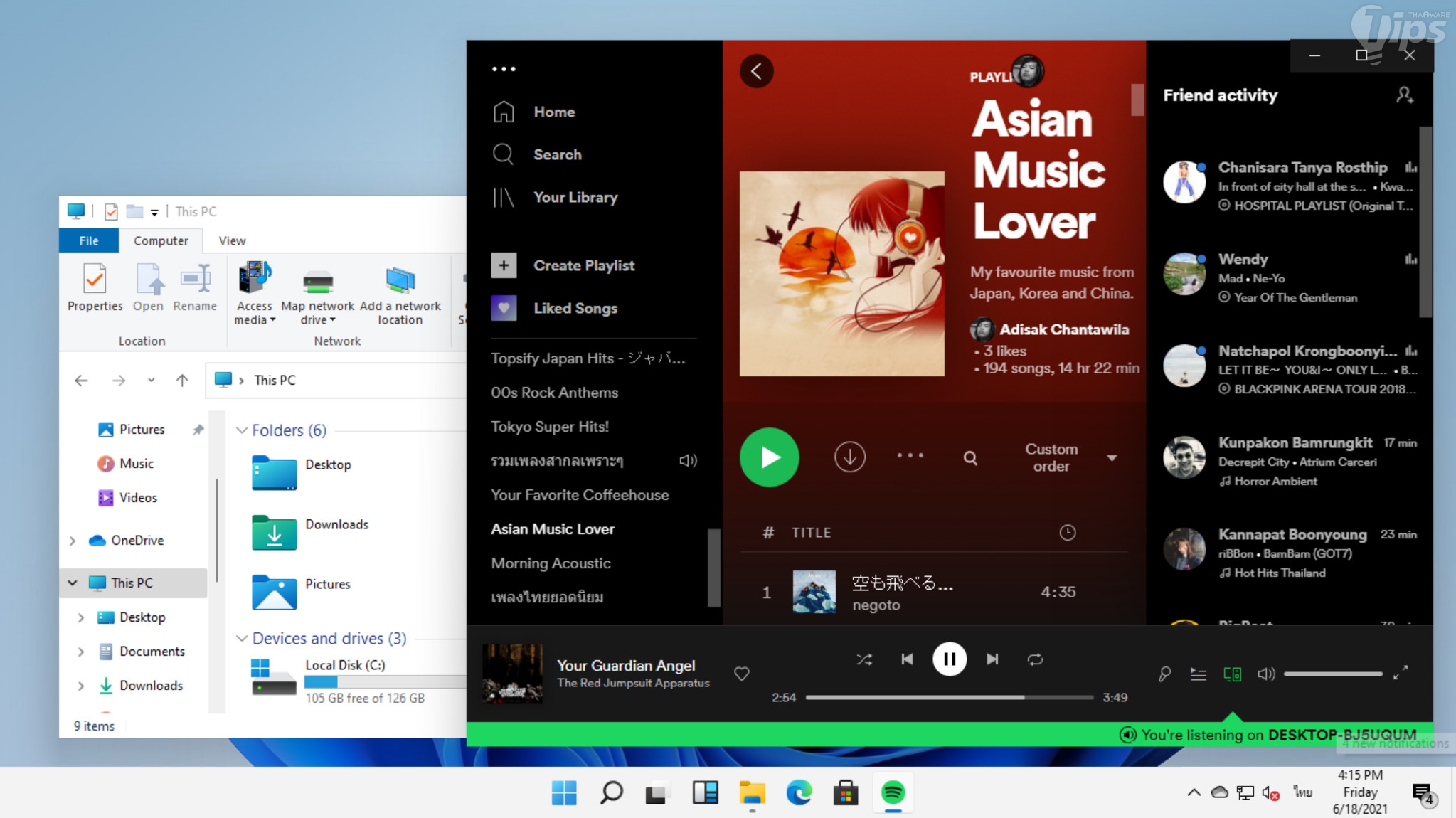Toggle the repeat playback button
The image size is (1456, 818).
(1035, 659)
